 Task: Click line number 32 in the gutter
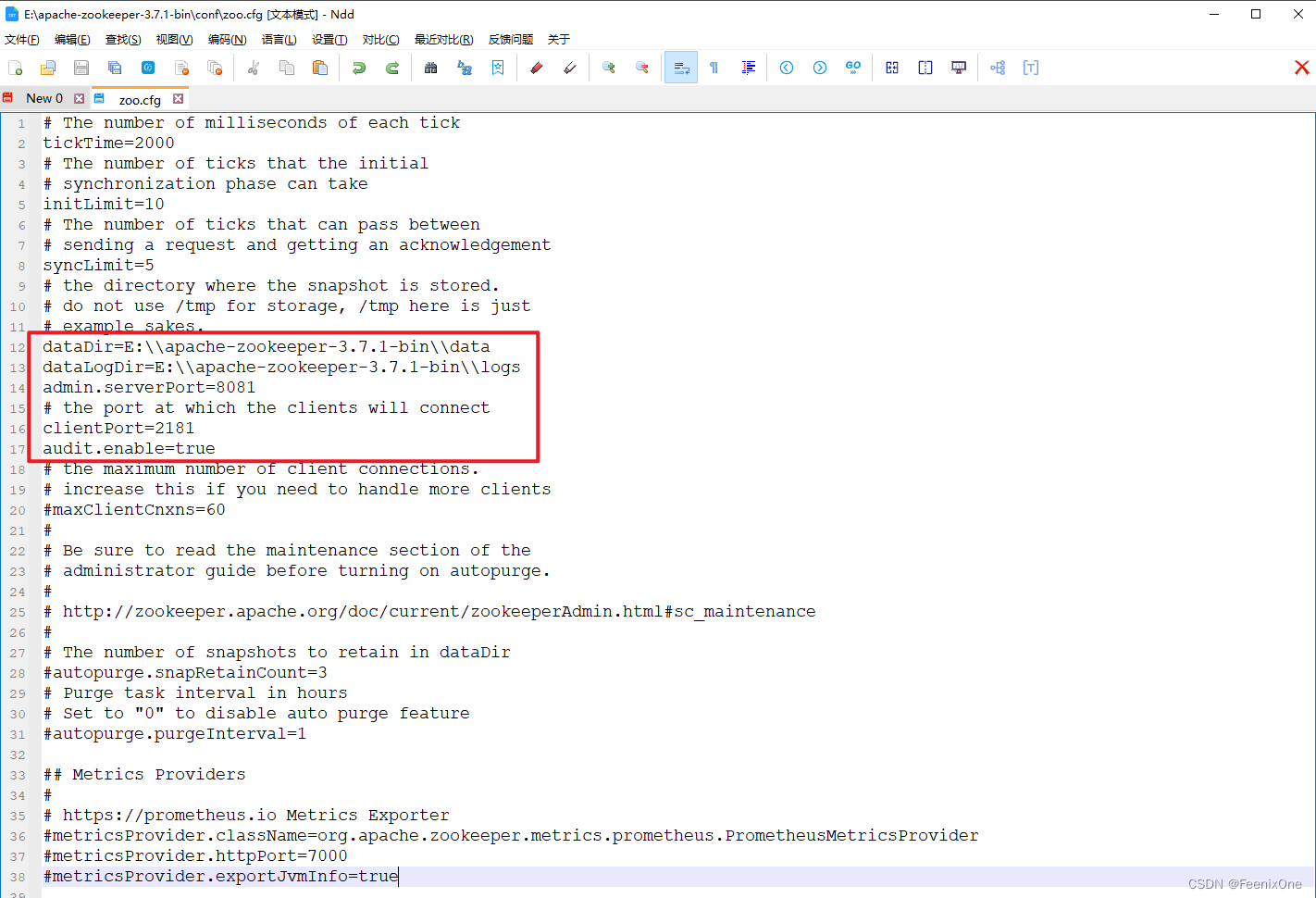click(x=18, y=755)
